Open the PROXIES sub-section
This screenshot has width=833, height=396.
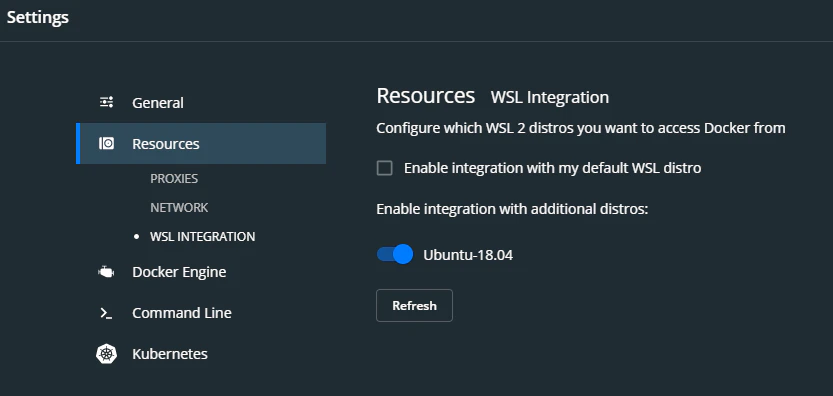click(x=174, y=179)
